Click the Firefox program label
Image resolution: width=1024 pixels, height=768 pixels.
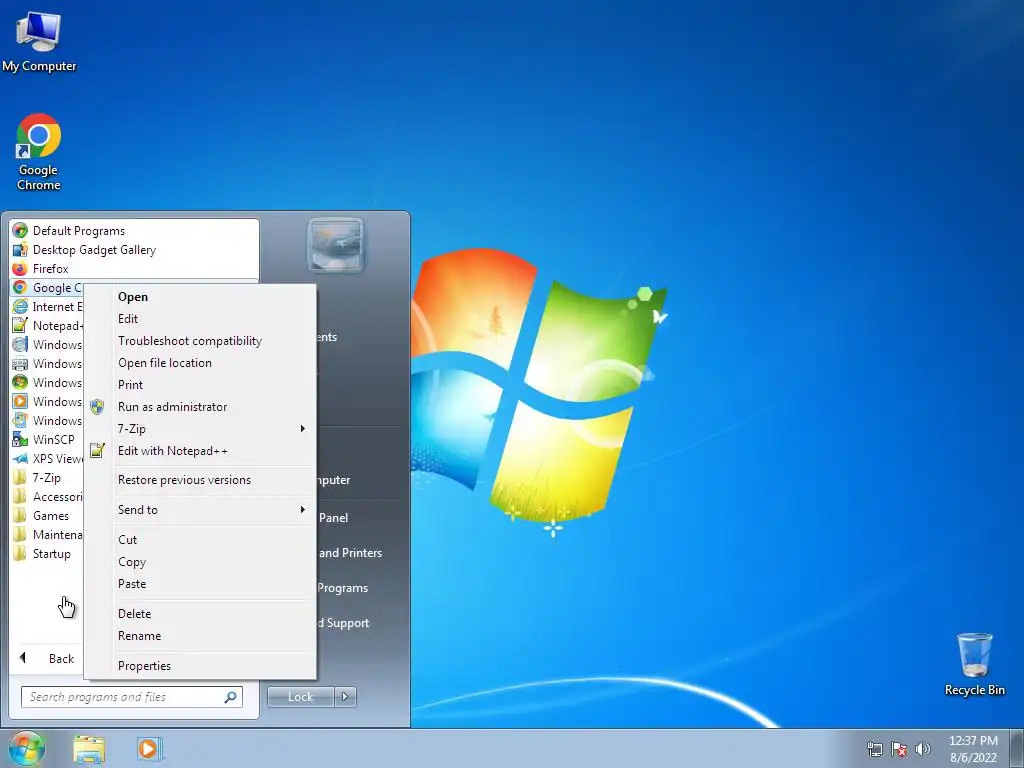tap(50, 268)
